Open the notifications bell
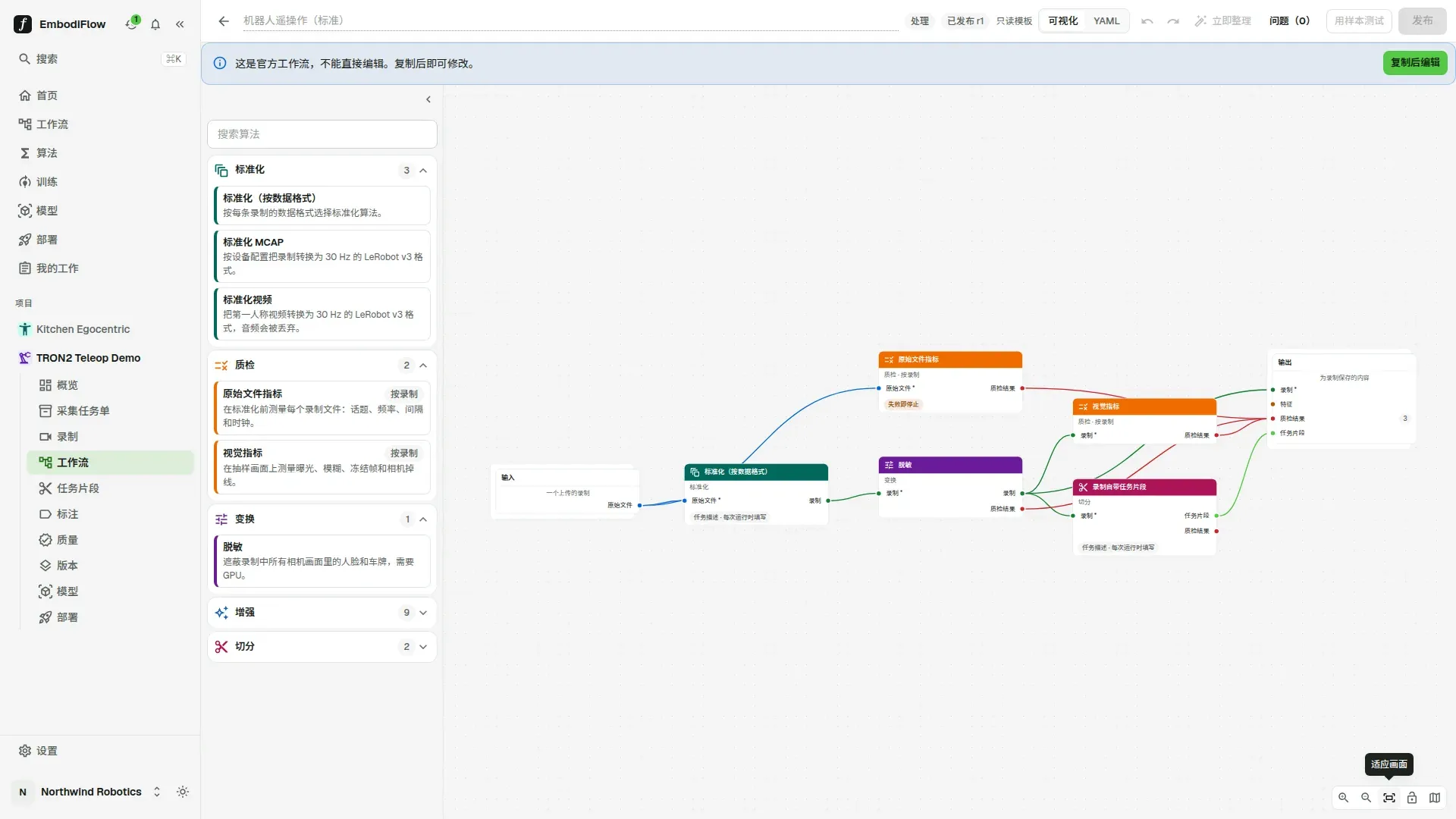The height and width of the screenshot is (819, 1456). coord(155,24)
